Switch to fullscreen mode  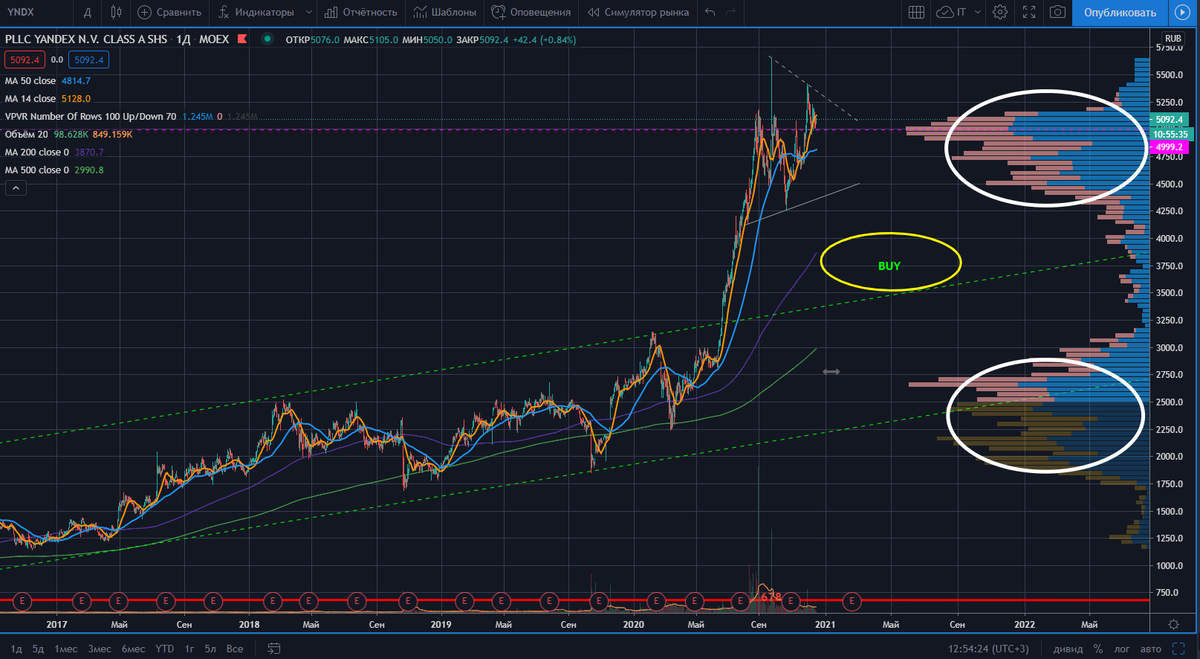pyautogui.click(x=1029, y=13)
